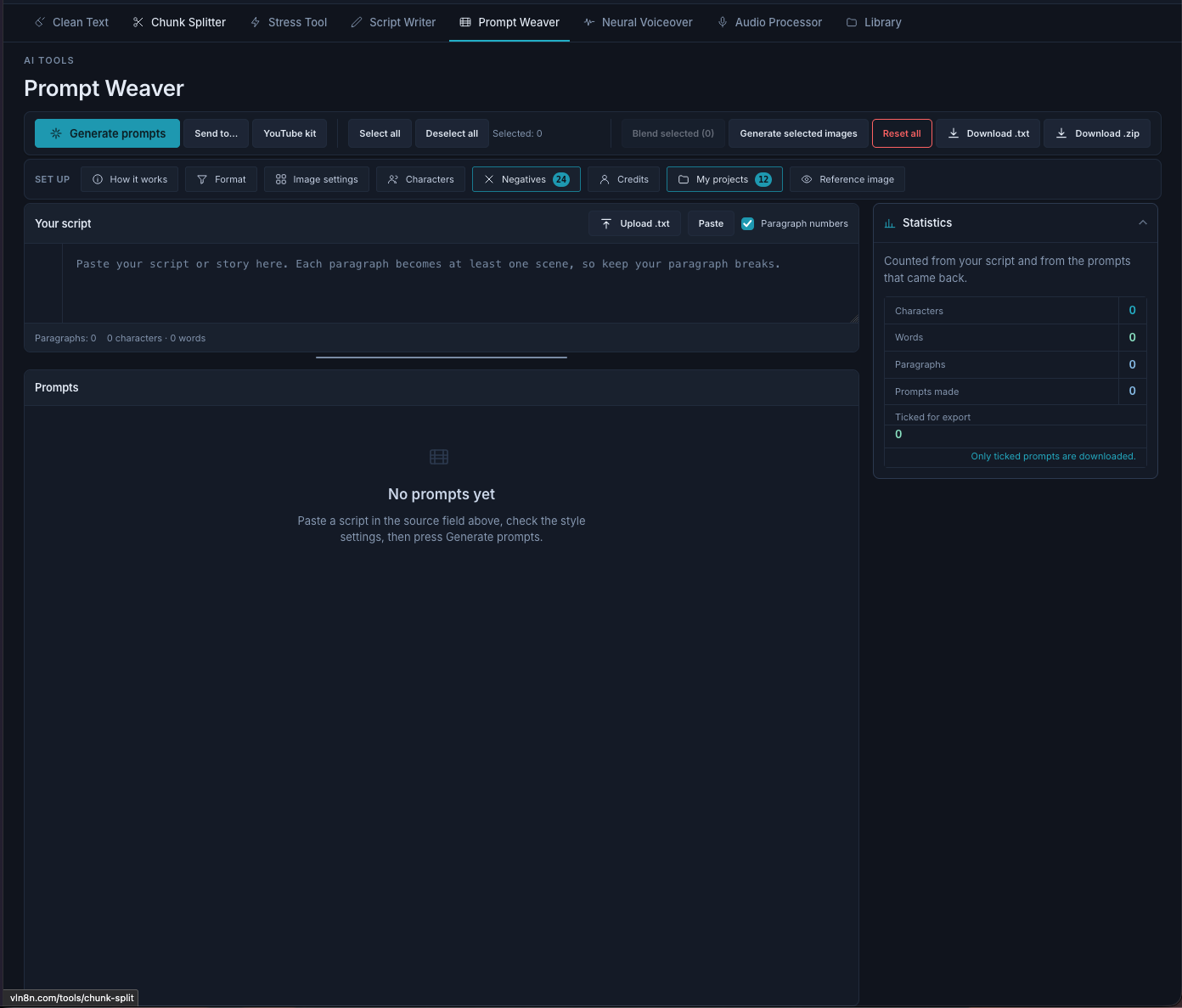Toggle Paragraph numbers checkbox
Viewport: 1182px width, 1008px height.
(x=747, y=223)
